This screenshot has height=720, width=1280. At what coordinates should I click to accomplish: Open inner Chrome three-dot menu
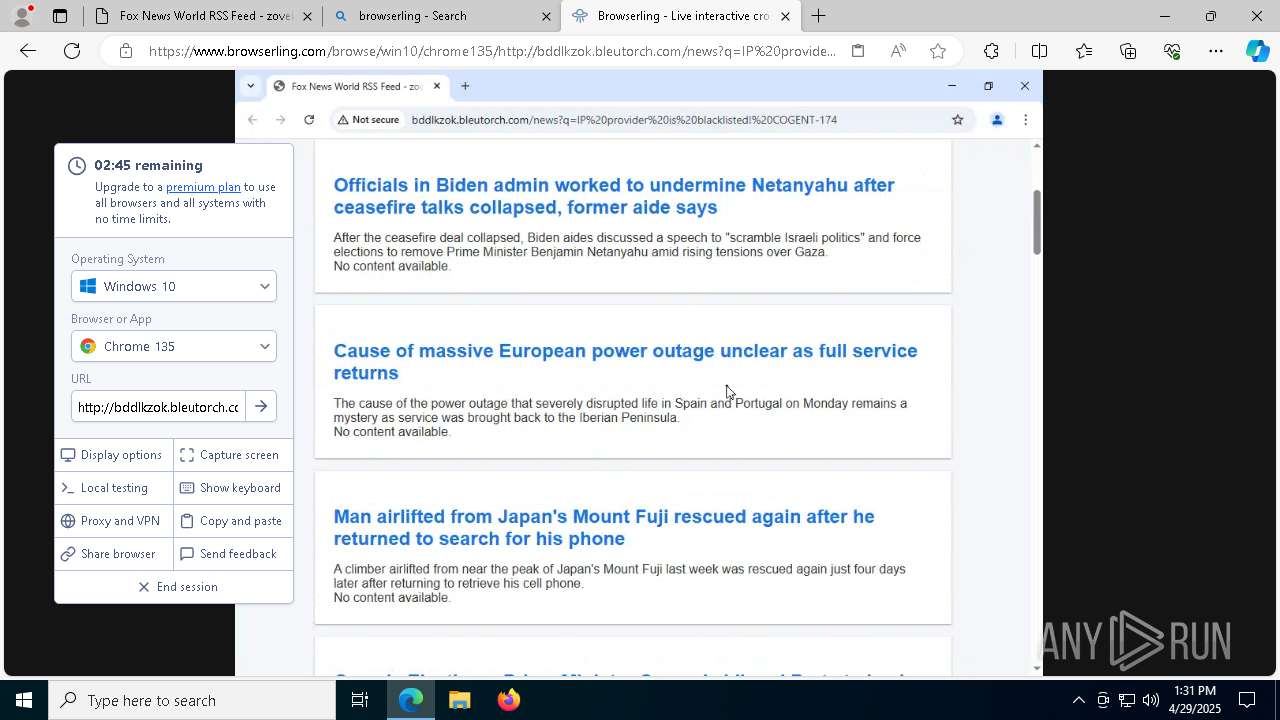[1025, 120]
